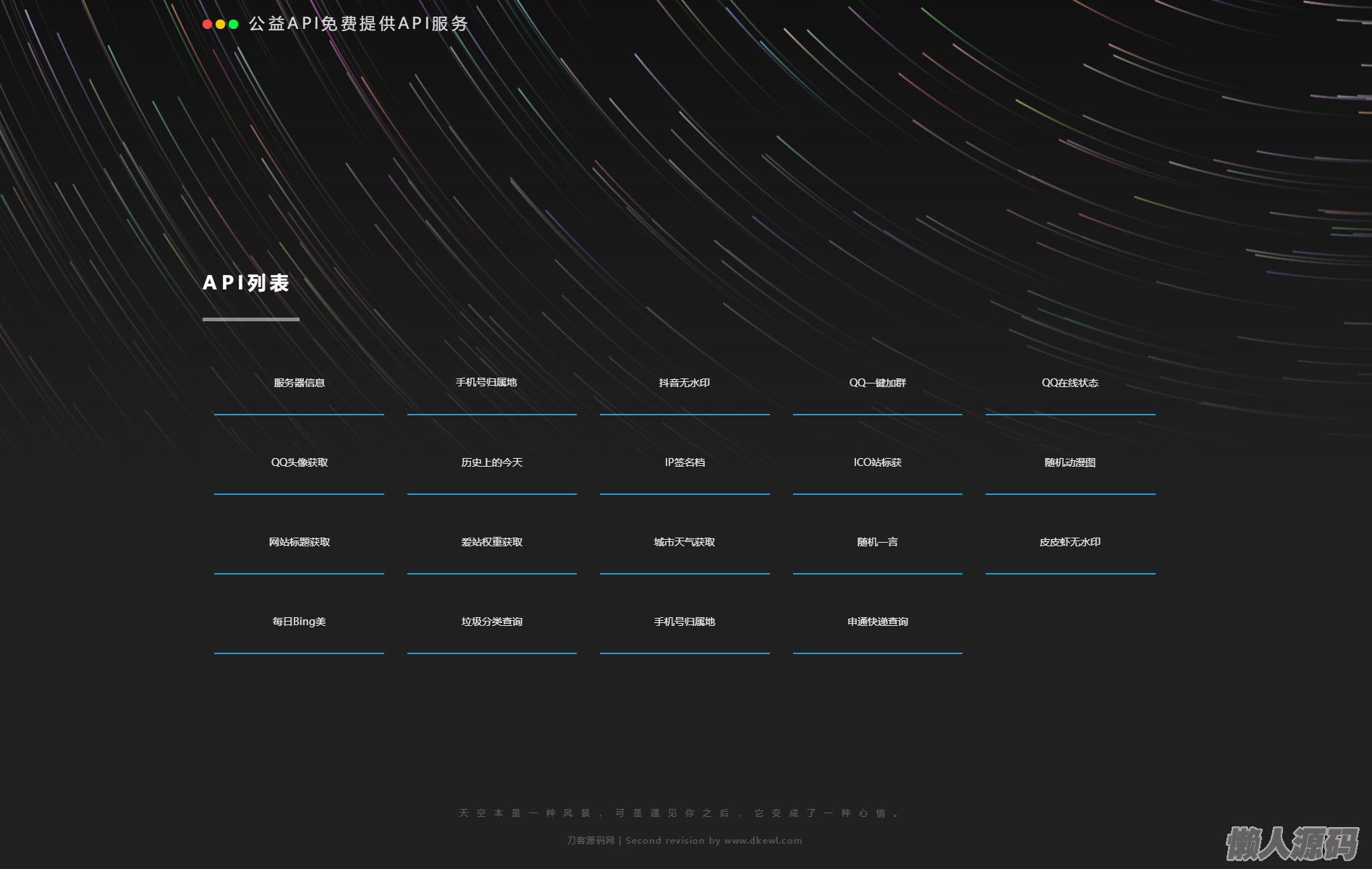Click the 历史上的今天 API entry
The width and height of the screenshot is (1372, 869).
[x=492, y=462]
